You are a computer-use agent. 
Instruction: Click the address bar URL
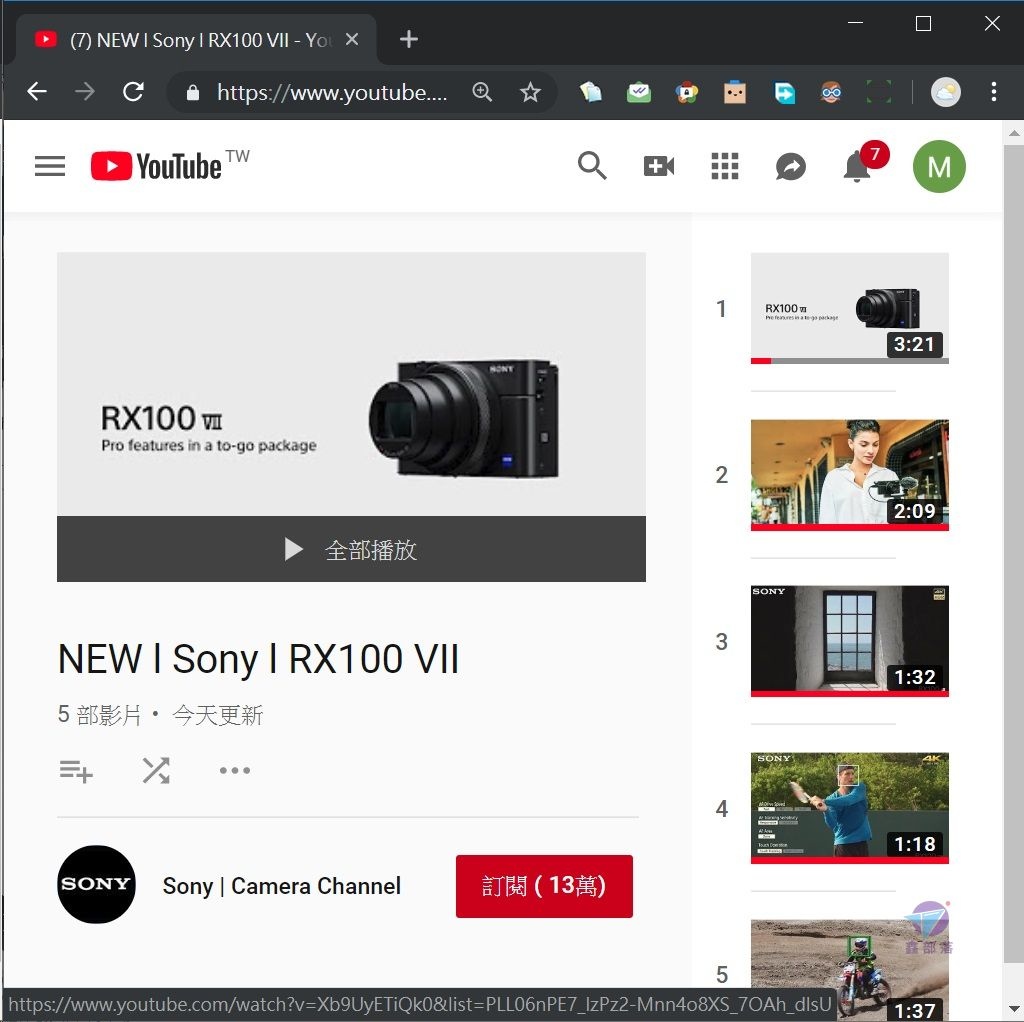coord(332,92)
